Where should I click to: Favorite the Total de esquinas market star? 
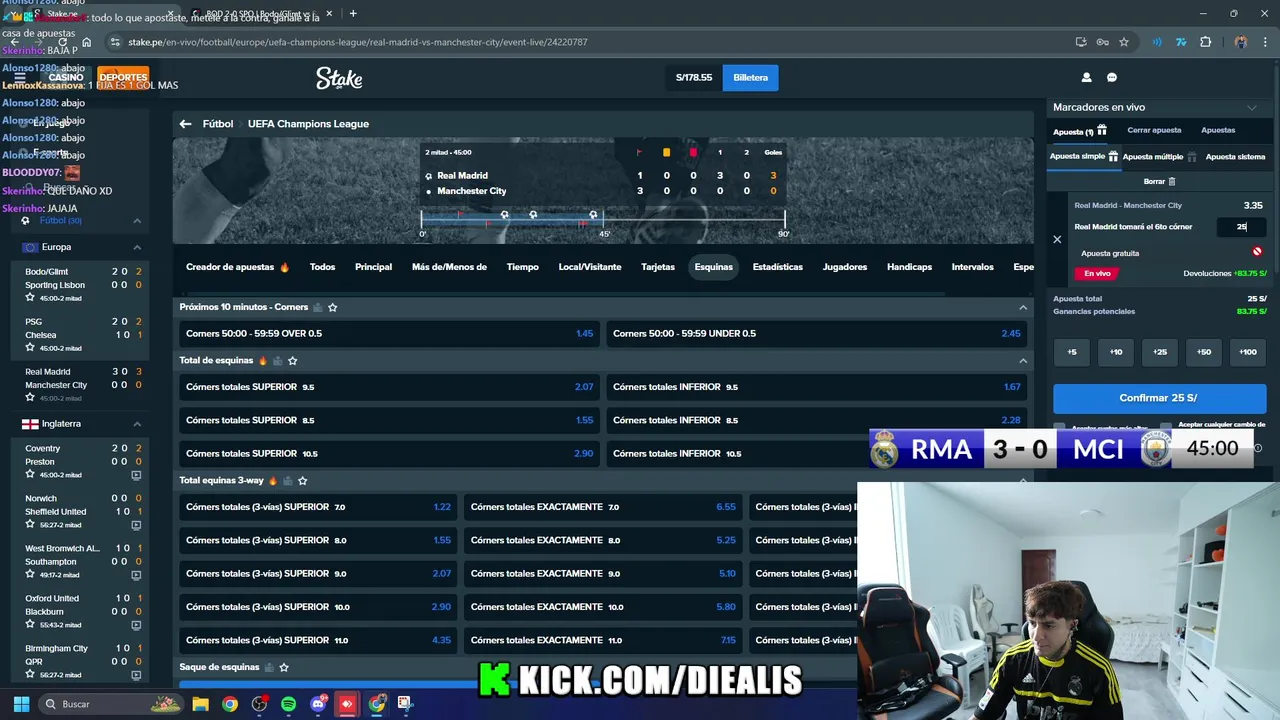click(292, 360)
